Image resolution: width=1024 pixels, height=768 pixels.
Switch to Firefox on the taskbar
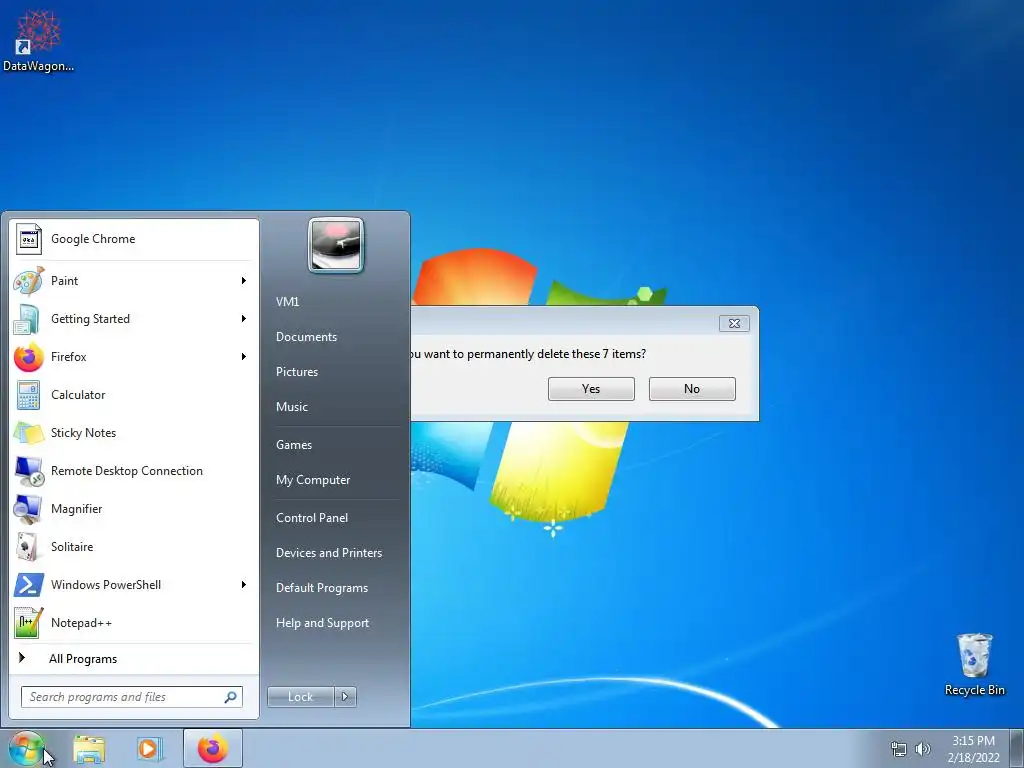pyautogui.click(x=213, y=748)
